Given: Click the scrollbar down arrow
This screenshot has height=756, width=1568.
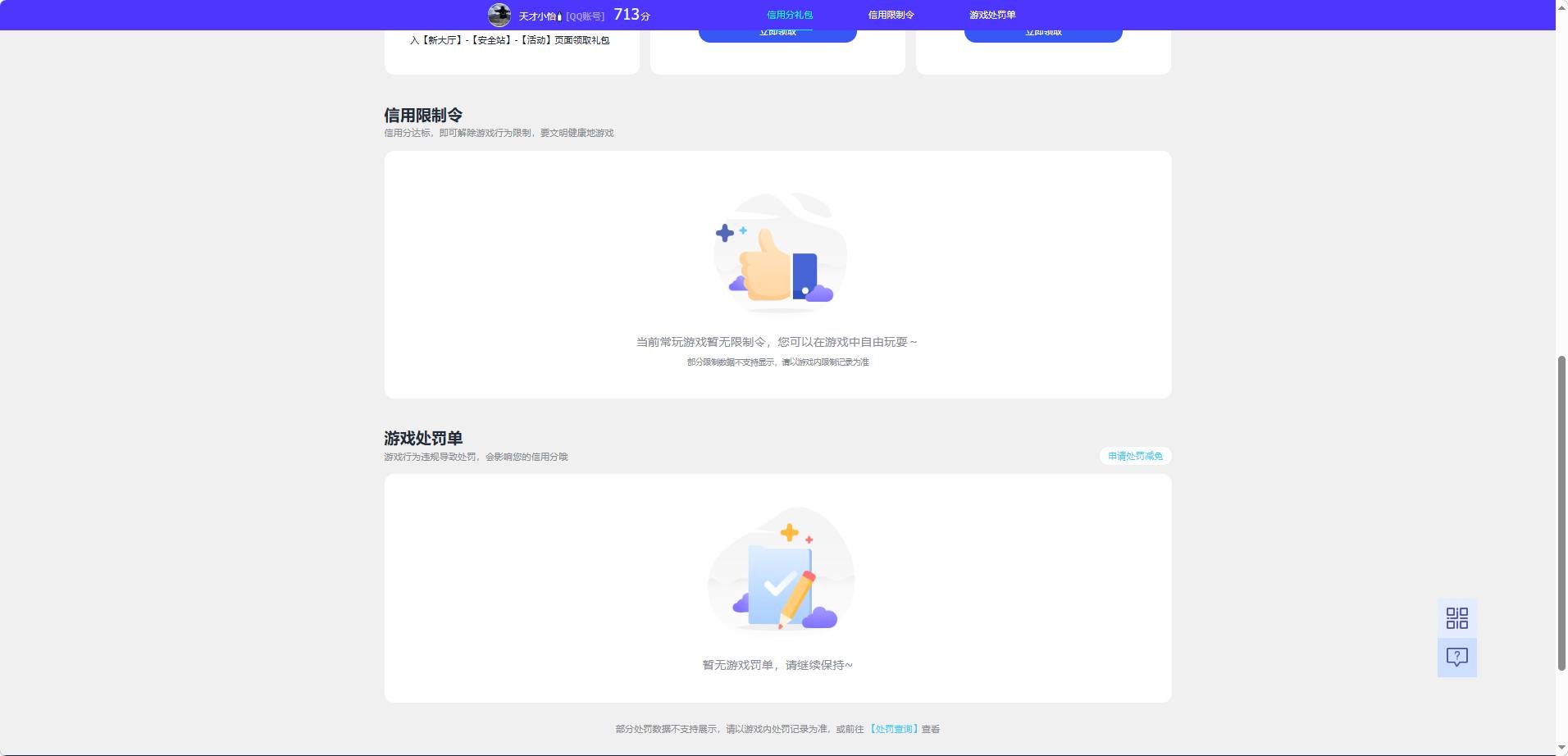Looking at the screenshot, I should click(1561, 749).
